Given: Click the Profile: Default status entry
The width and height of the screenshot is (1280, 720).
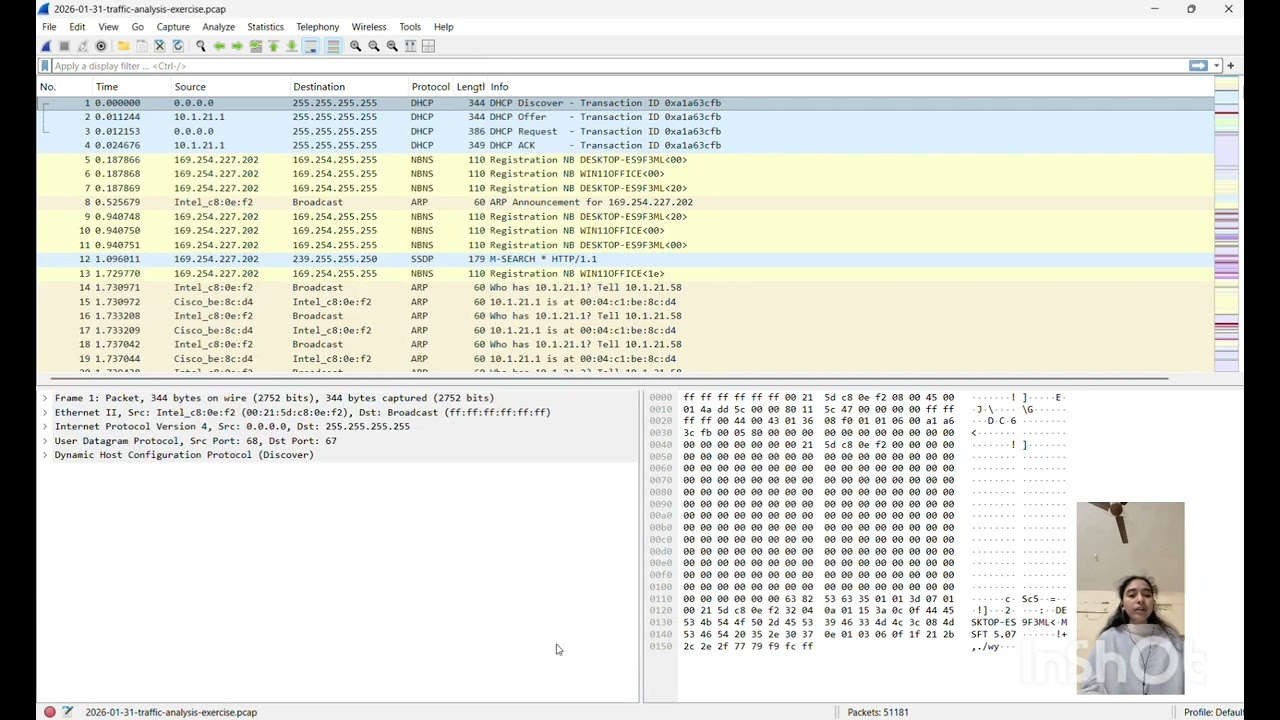Looking at the screenshot, I should coord(1212,712).
